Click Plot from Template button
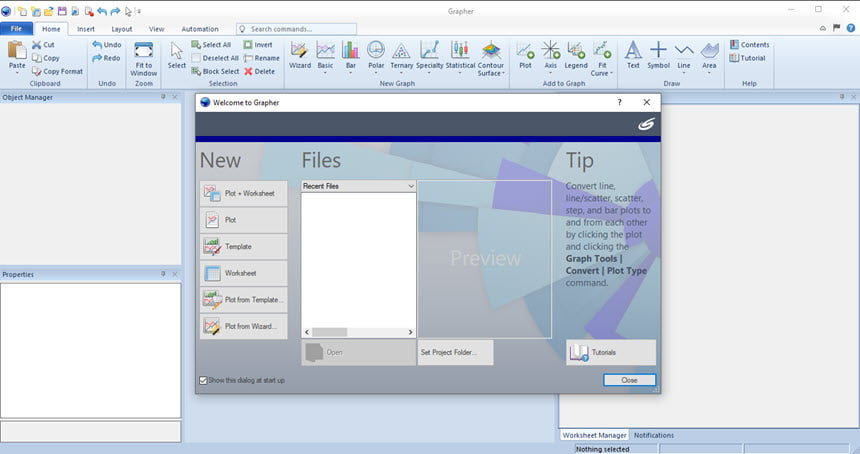This screenshot has height=454, width=860. (x=244, y=300)
